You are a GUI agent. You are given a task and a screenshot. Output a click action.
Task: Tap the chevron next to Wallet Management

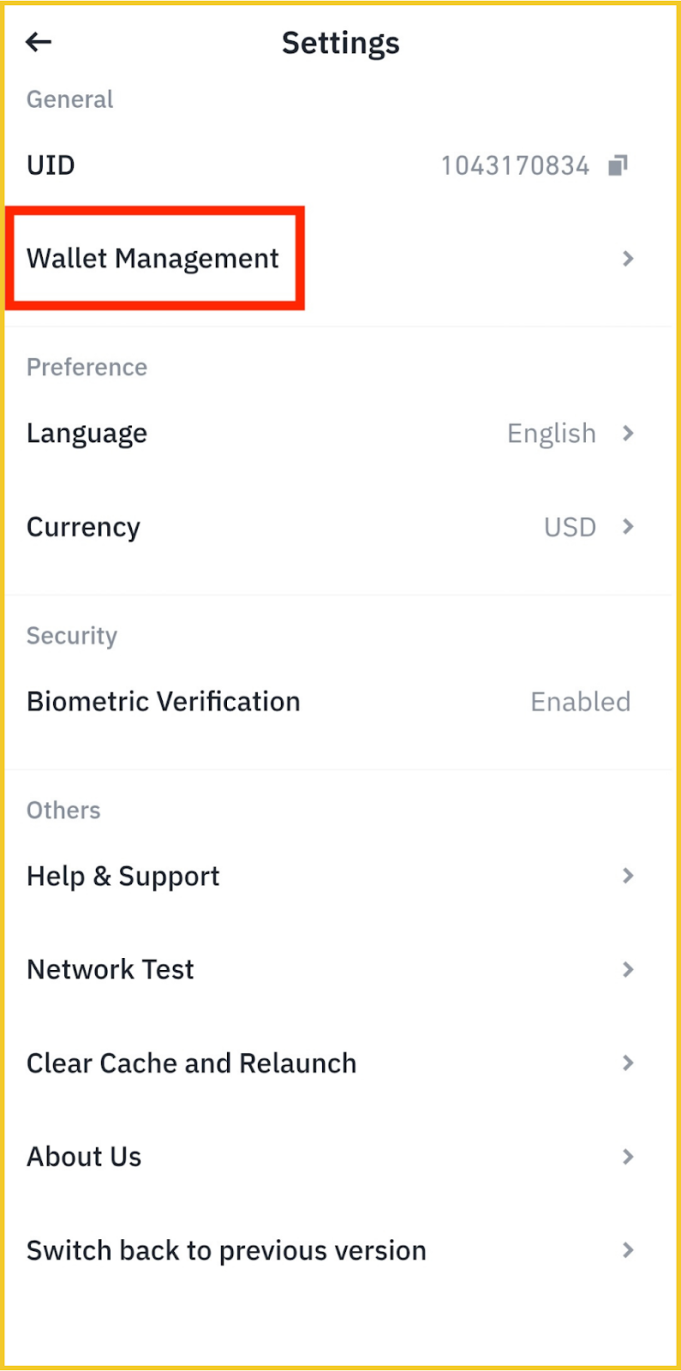coord(629,258)
